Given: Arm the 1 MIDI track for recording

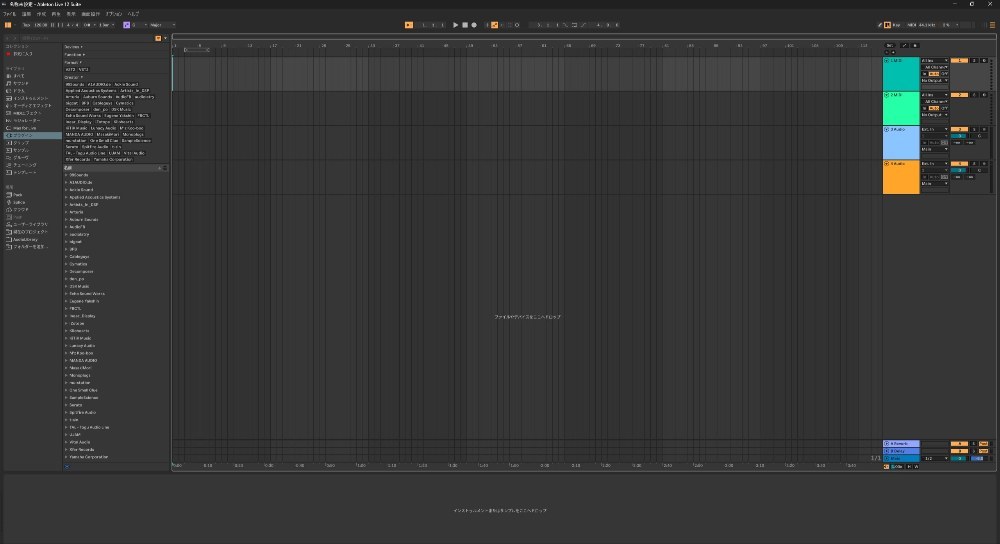Looking at the screenshot, I should [984, 61].
